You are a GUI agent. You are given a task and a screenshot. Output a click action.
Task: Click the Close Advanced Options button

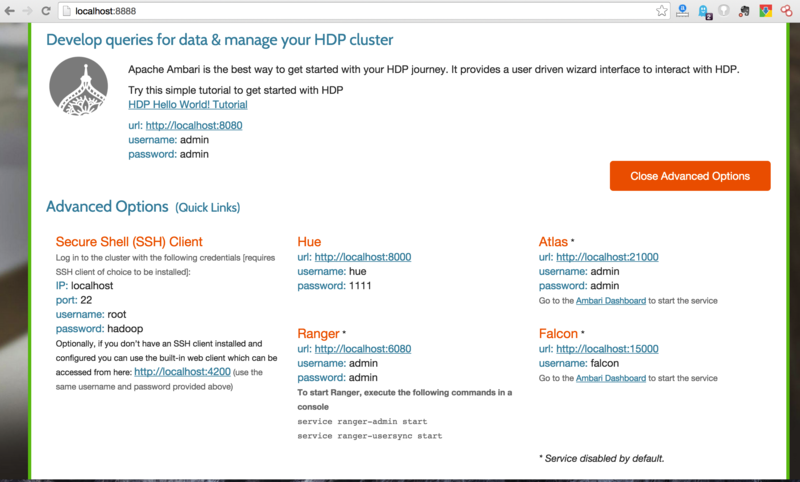[x=690, y=176]
